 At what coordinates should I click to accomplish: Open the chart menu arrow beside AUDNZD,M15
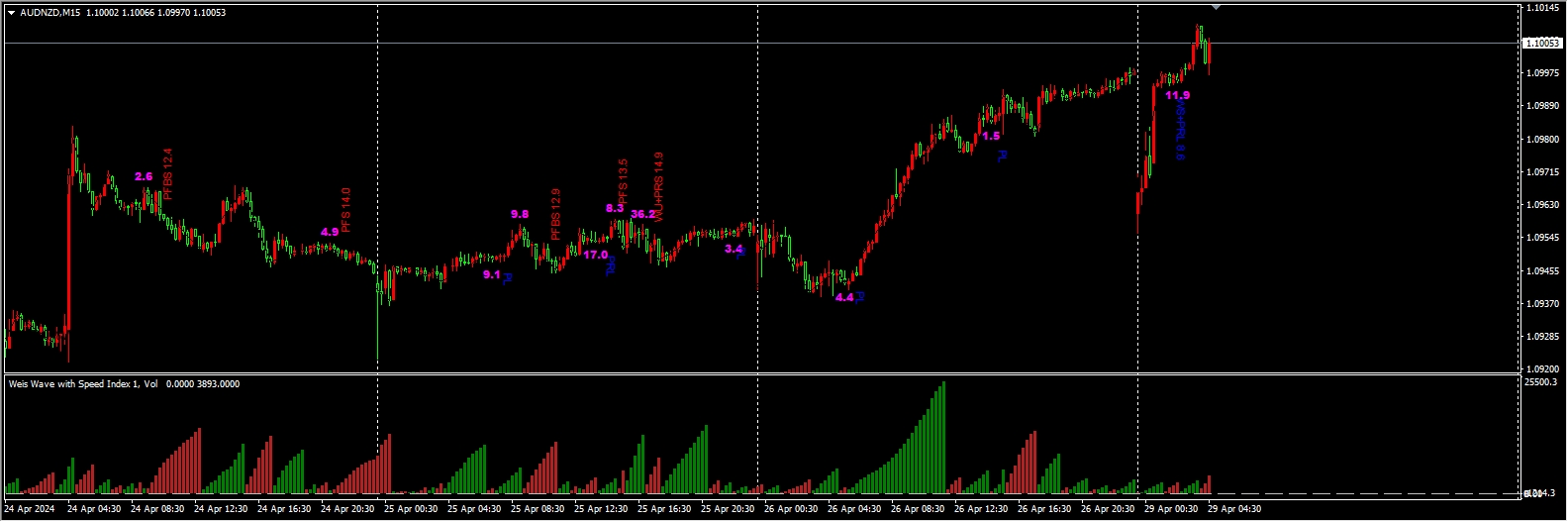coord(11,13)
